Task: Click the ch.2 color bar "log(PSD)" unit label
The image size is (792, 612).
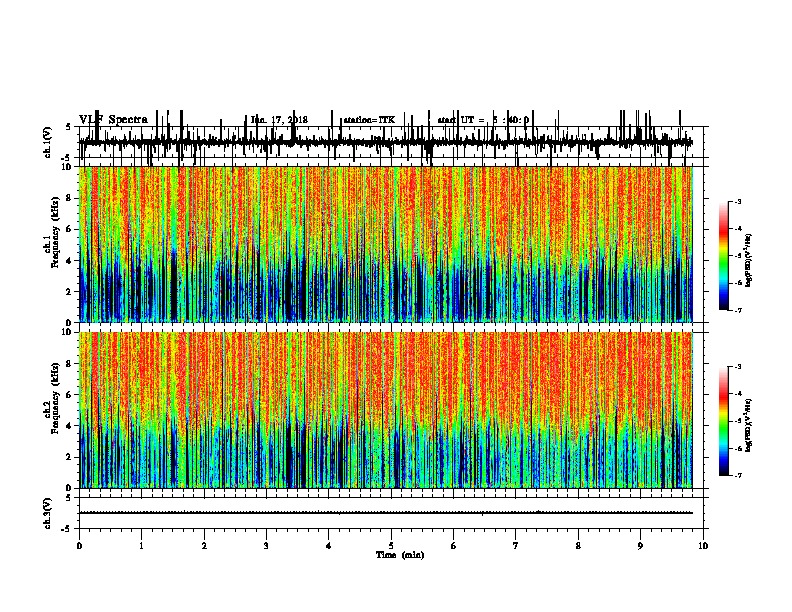Action: [749, 426]
